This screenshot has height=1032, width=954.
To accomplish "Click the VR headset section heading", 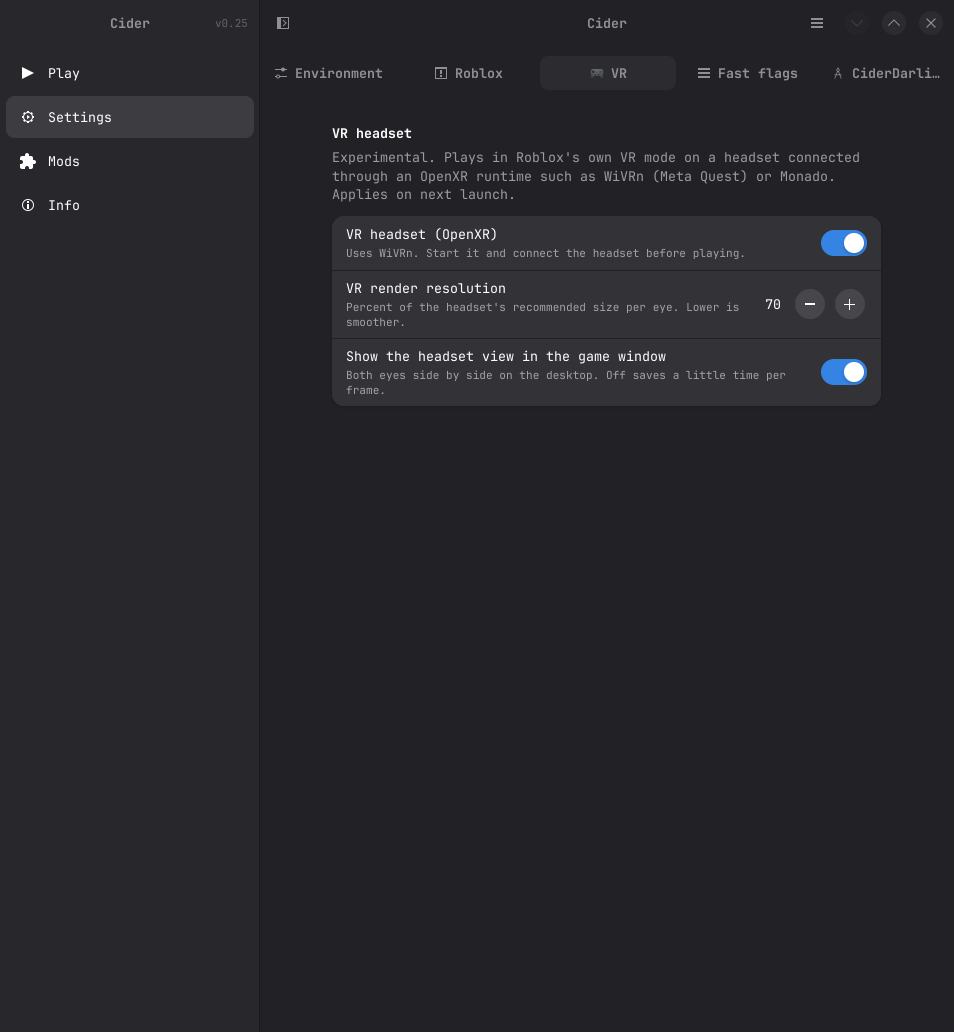I will click(x=372, y=134).
